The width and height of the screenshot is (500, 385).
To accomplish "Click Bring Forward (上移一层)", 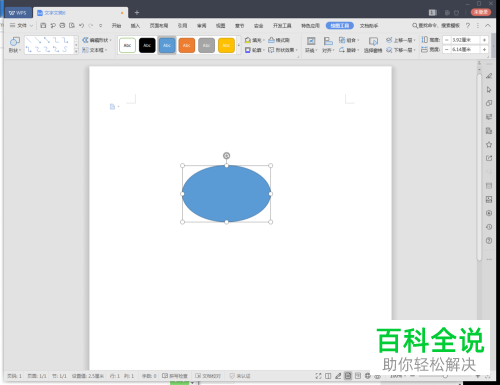I will point(401,40).
